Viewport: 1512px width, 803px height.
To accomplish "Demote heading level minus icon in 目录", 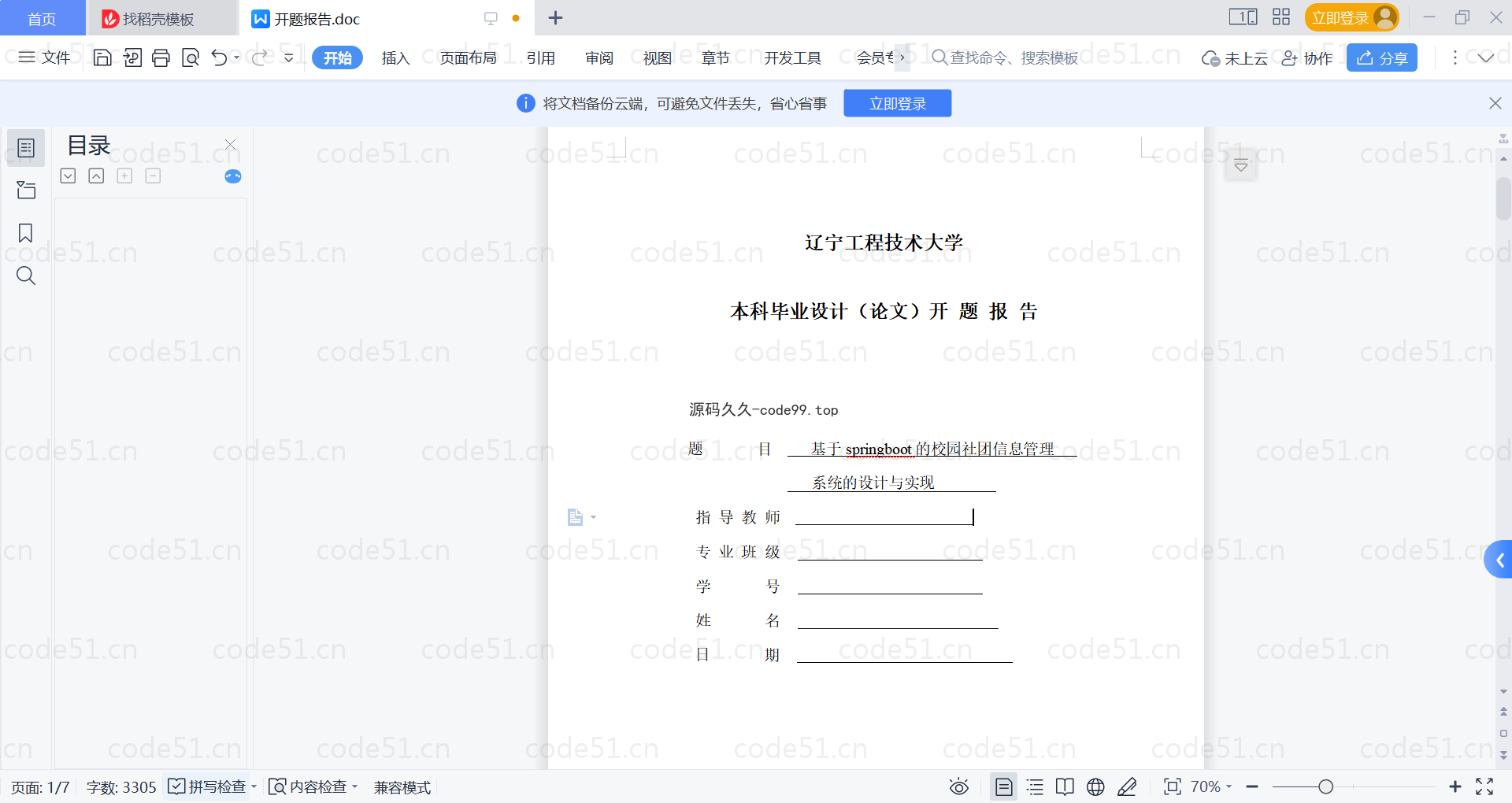I will coord(153,176).
